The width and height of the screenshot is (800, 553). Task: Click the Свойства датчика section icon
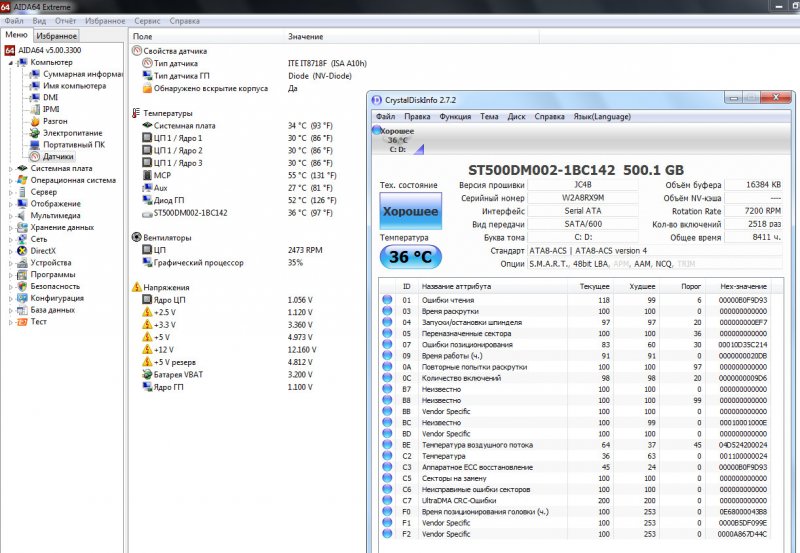[x=137, y=51]
